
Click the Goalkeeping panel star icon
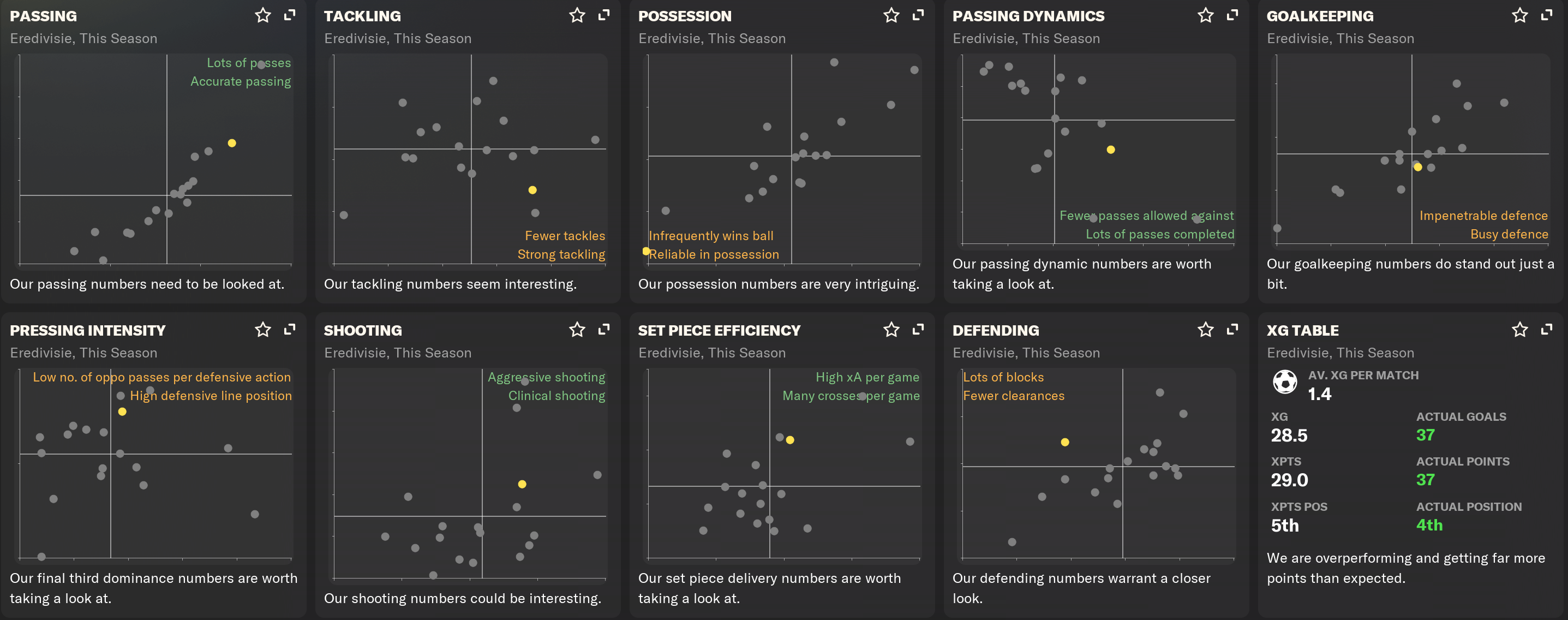click(x=1519, y=15)
